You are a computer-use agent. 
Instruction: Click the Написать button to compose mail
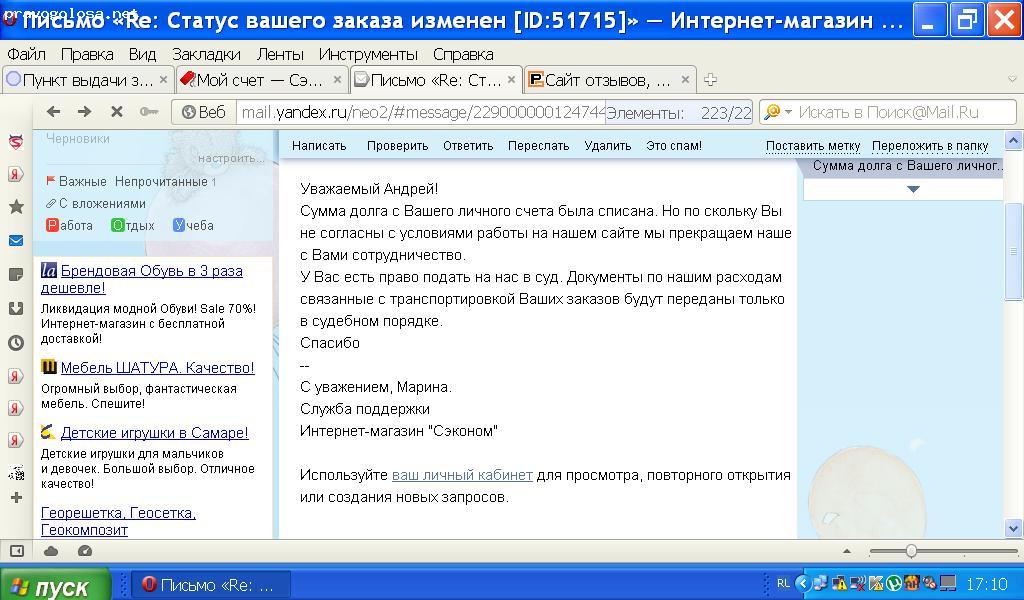(x=319, y=145)
